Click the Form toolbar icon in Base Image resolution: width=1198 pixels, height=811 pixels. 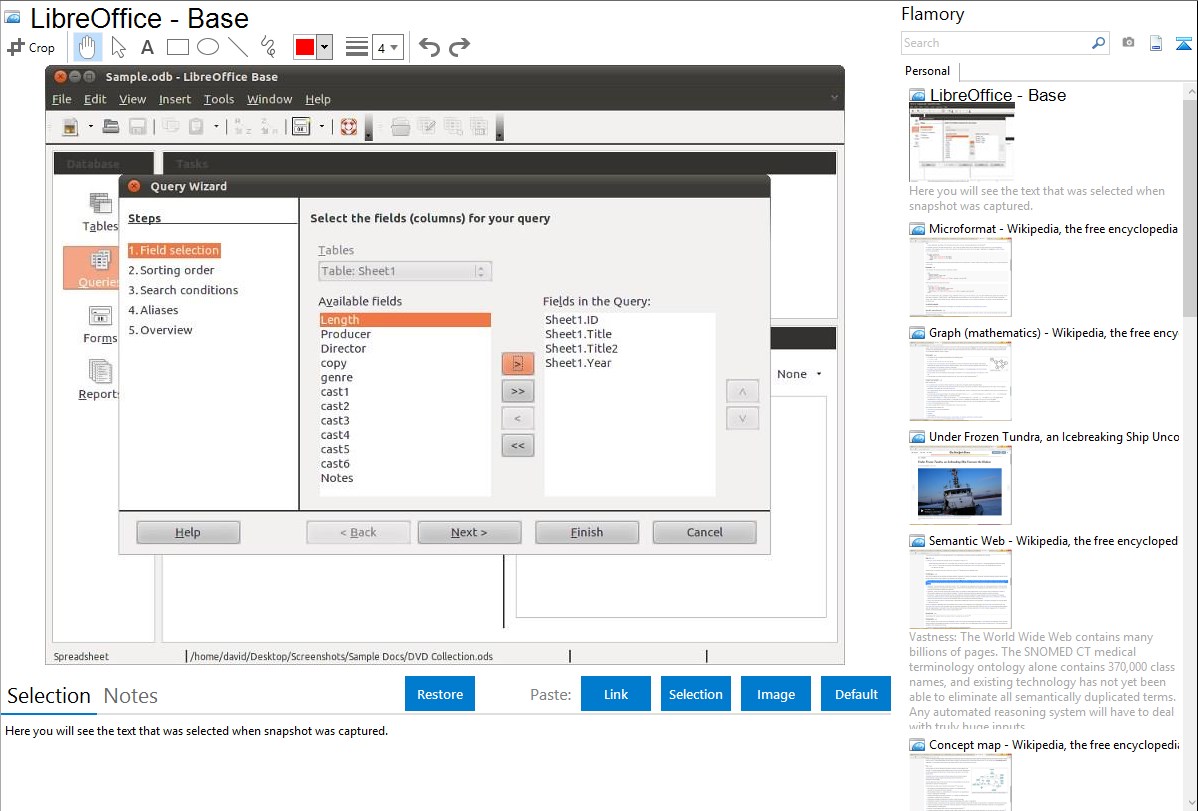[x=302, y=127]
